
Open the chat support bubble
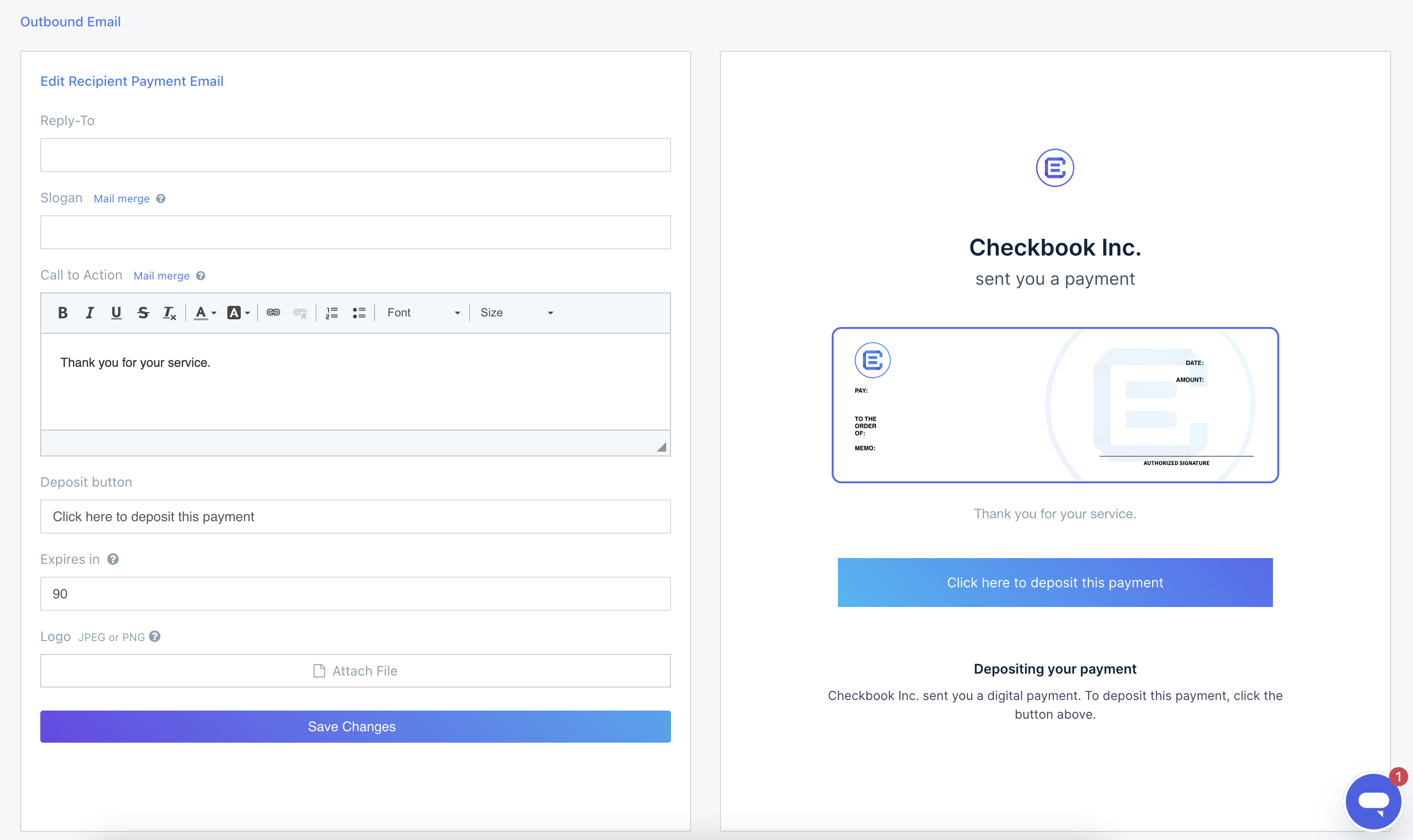[x=1373, y=802]
